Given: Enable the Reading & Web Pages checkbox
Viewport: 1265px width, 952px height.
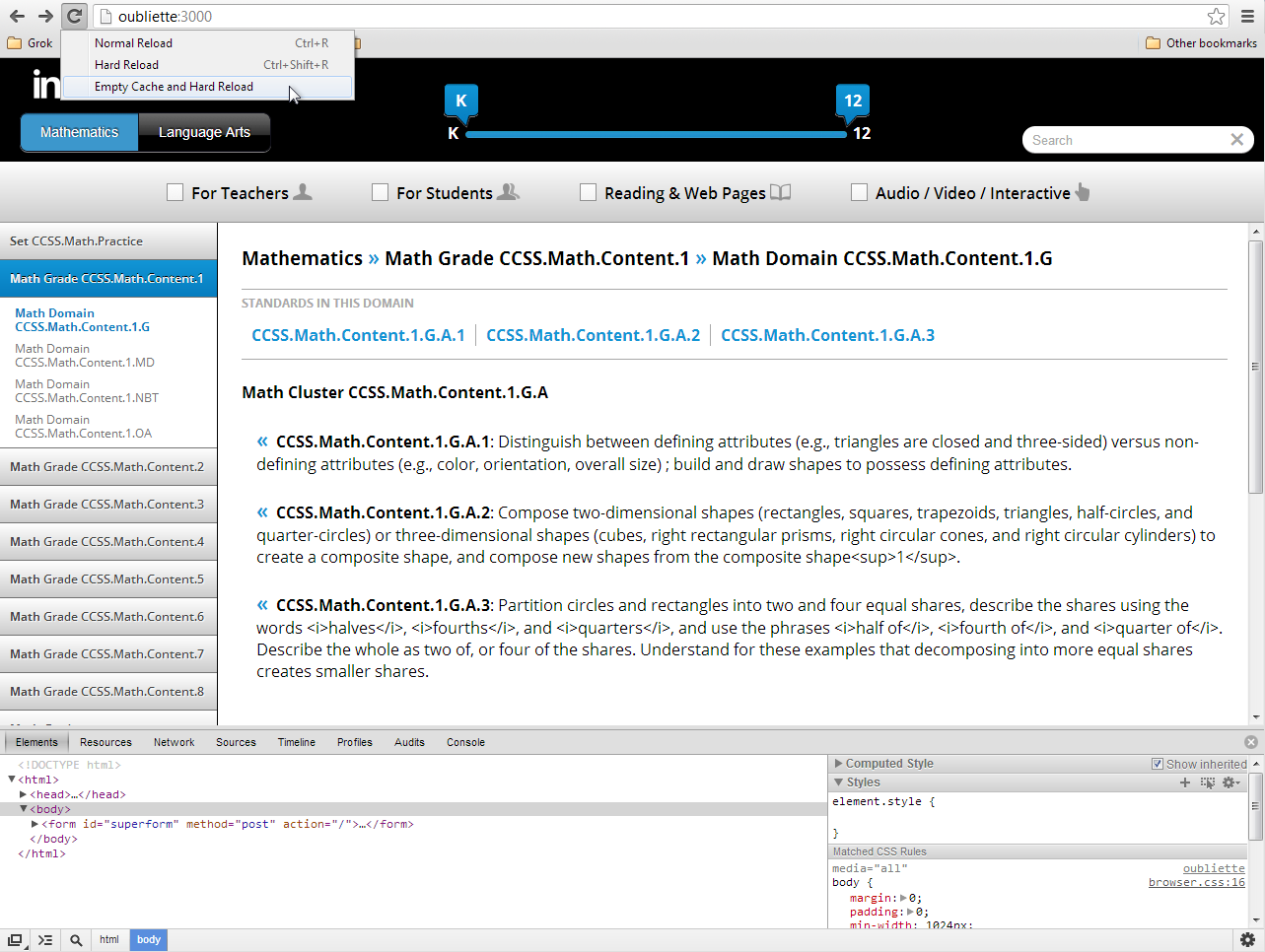Looking at the screenshot, I should pos(589,192).
